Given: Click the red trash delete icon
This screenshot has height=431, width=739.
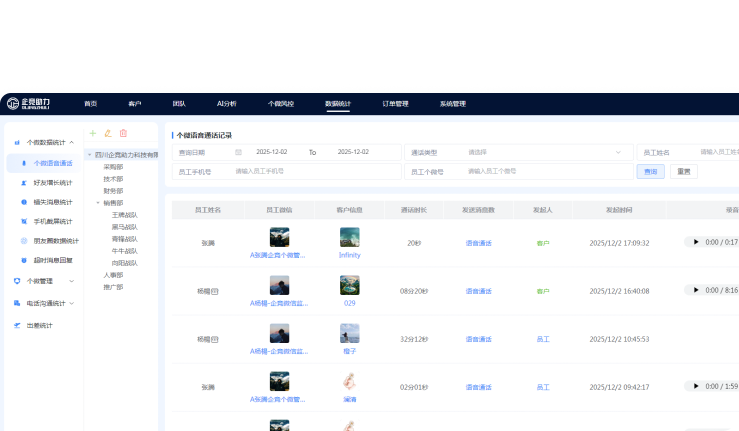Looking at the screenshot, I should point(123,133).
